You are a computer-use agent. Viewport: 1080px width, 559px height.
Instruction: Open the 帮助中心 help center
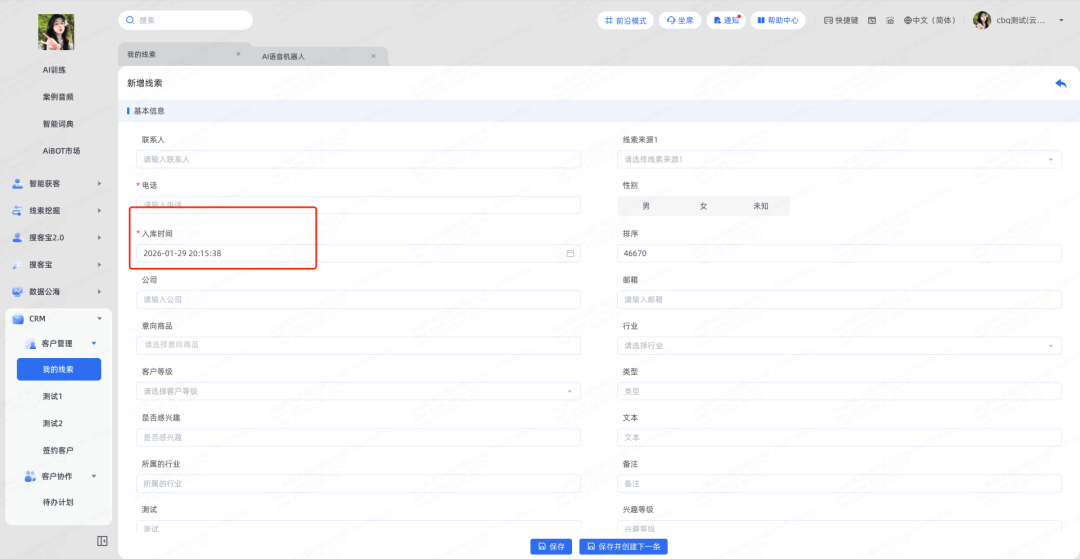(776, 20)
